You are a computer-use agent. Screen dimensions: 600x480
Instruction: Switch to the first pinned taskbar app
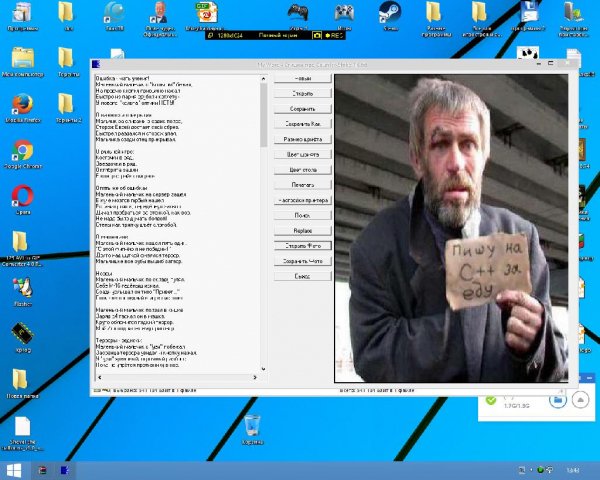pos(42,470)
